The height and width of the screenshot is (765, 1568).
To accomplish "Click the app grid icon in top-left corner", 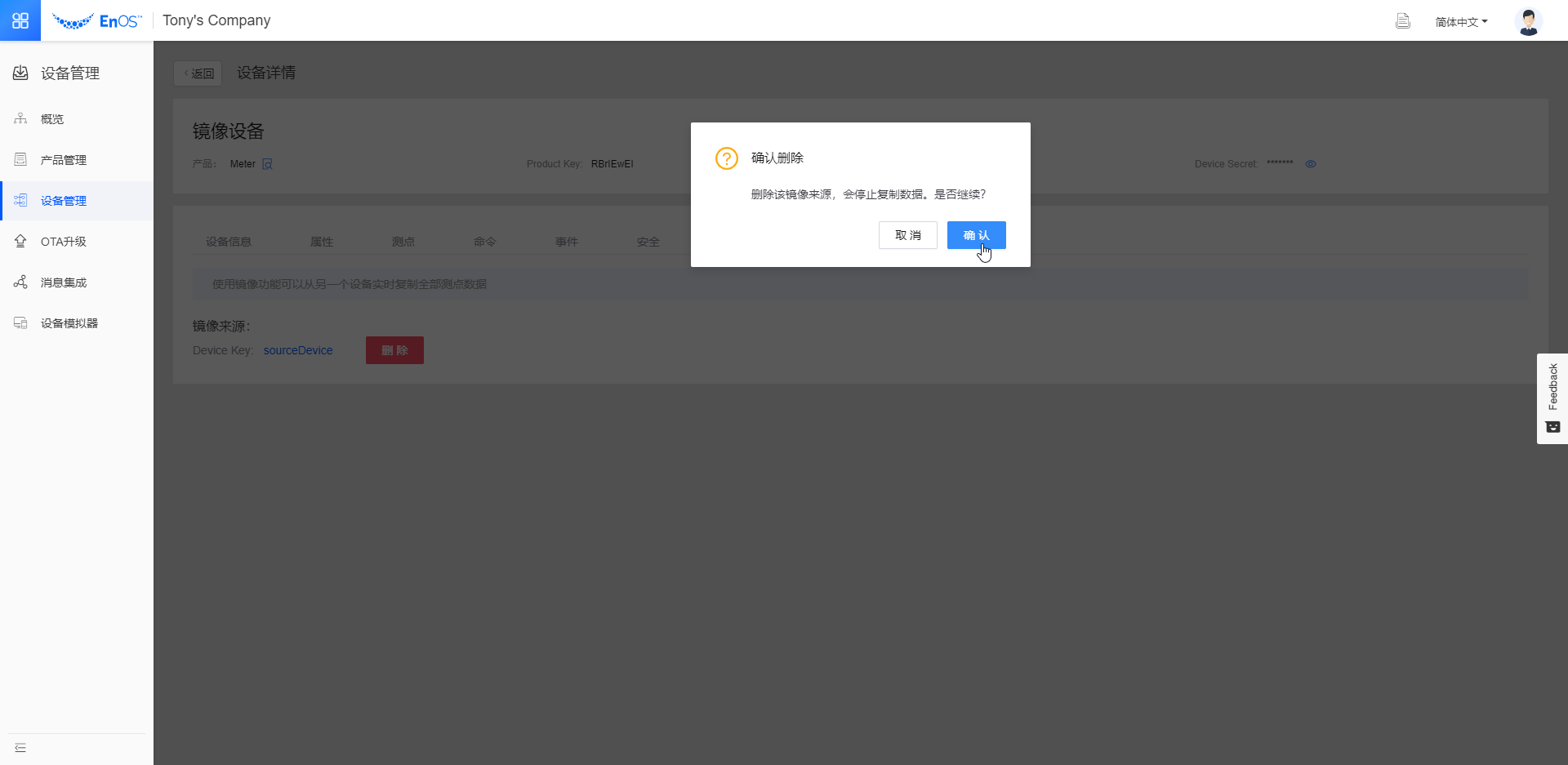I will point(20,20).
